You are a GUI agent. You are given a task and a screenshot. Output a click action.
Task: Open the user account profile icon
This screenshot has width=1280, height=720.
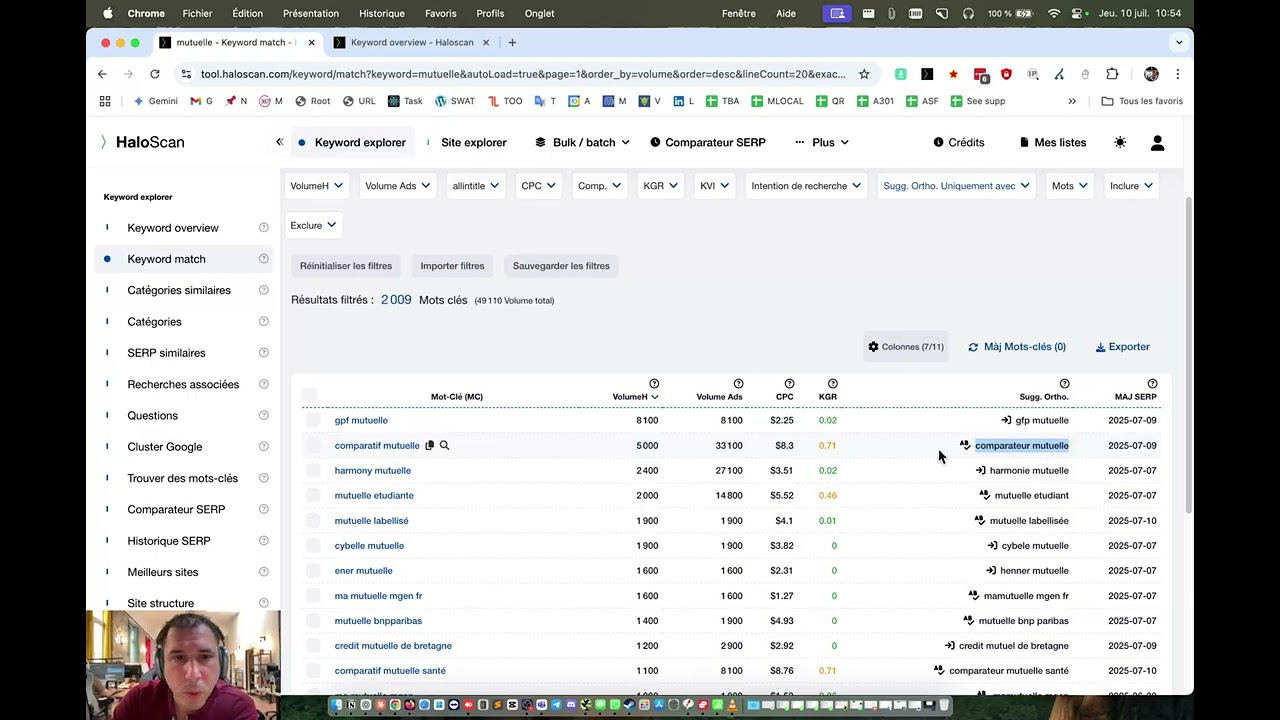(1157, 143)
